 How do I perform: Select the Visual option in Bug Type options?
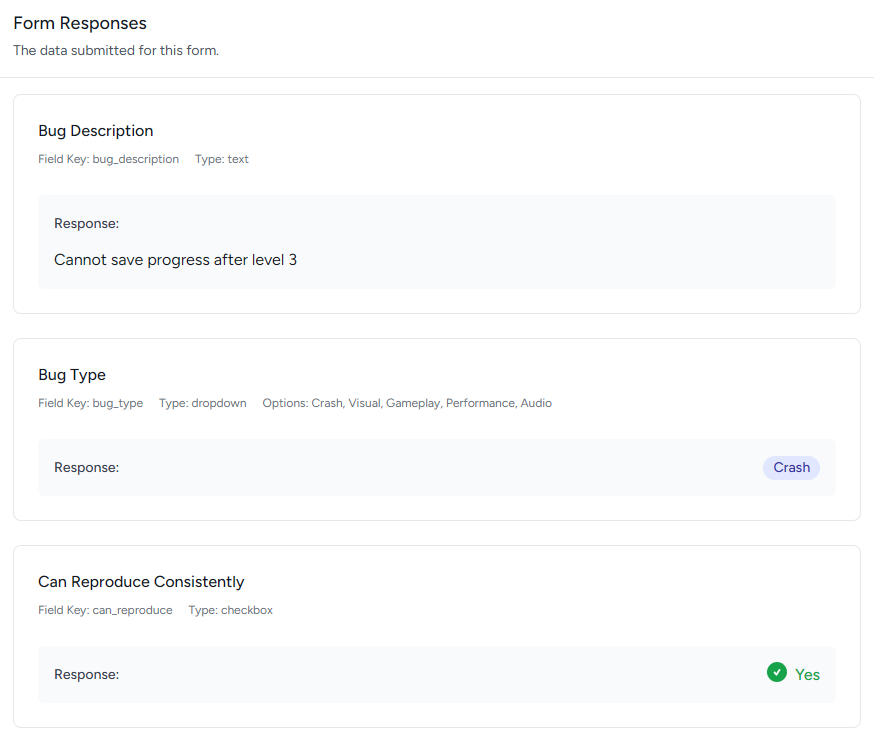click(x=365, y=403)
